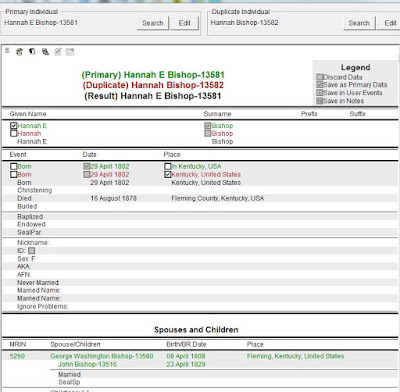
Task: Click the 'Married' row under spouses
Action: 223,374
